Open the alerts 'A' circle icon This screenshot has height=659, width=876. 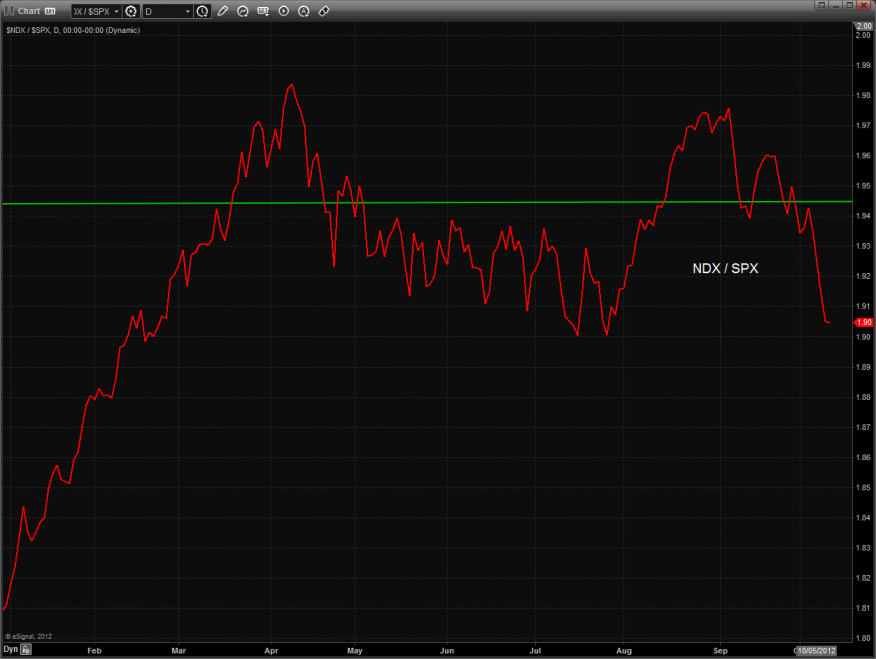tap(303, 11)
